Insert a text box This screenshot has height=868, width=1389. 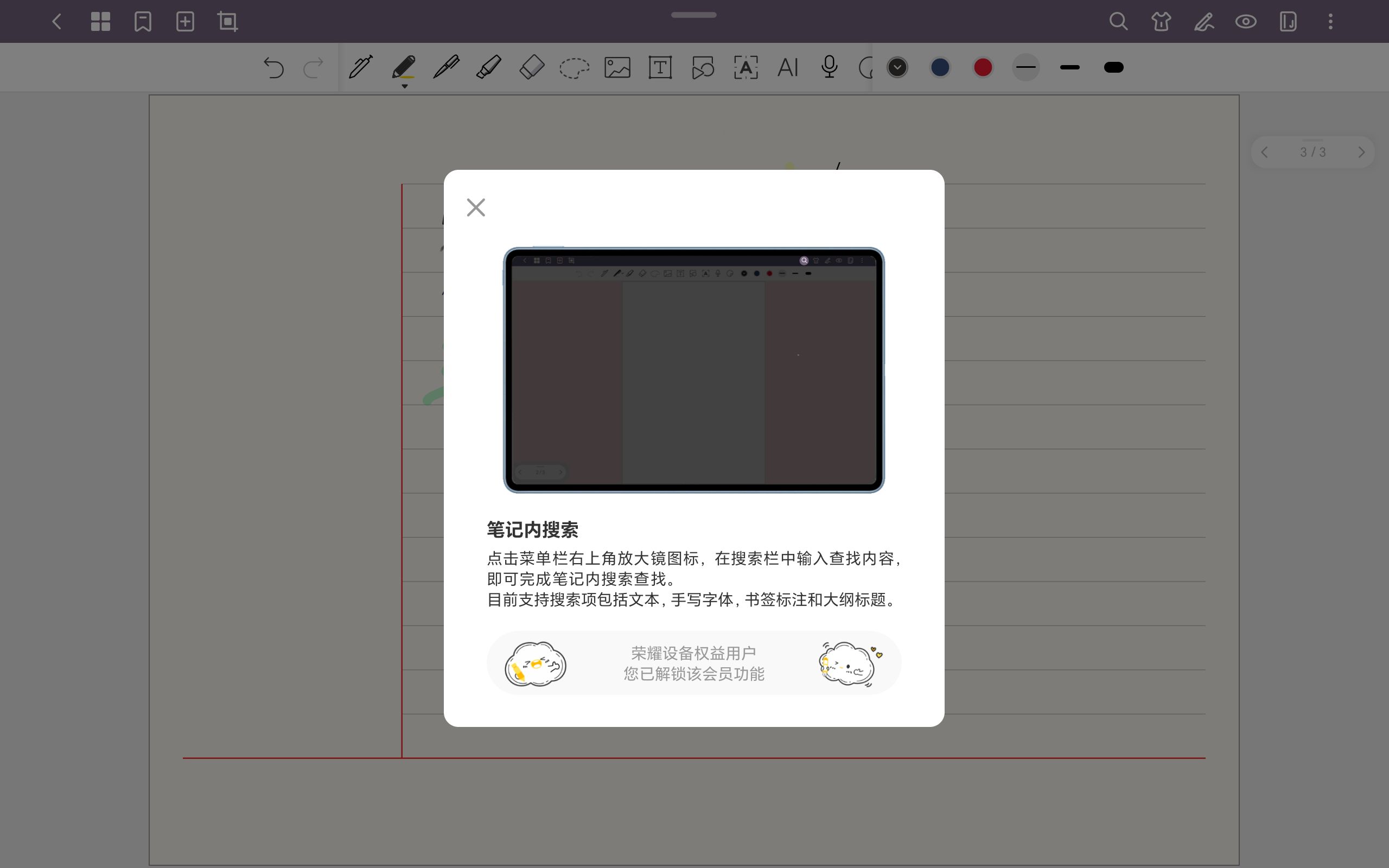click(x=659, y=67)
